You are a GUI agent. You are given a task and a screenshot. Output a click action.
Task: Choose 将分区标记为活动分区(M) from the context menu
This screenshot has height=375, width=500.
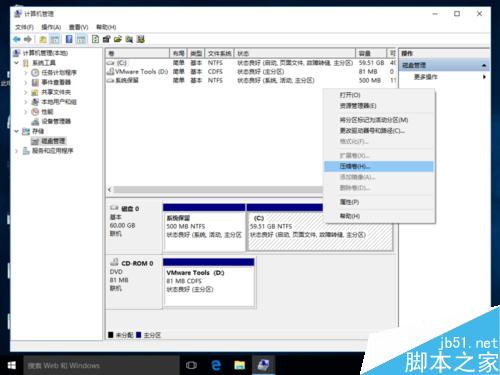pyautogui.click(x=379, y=120)
